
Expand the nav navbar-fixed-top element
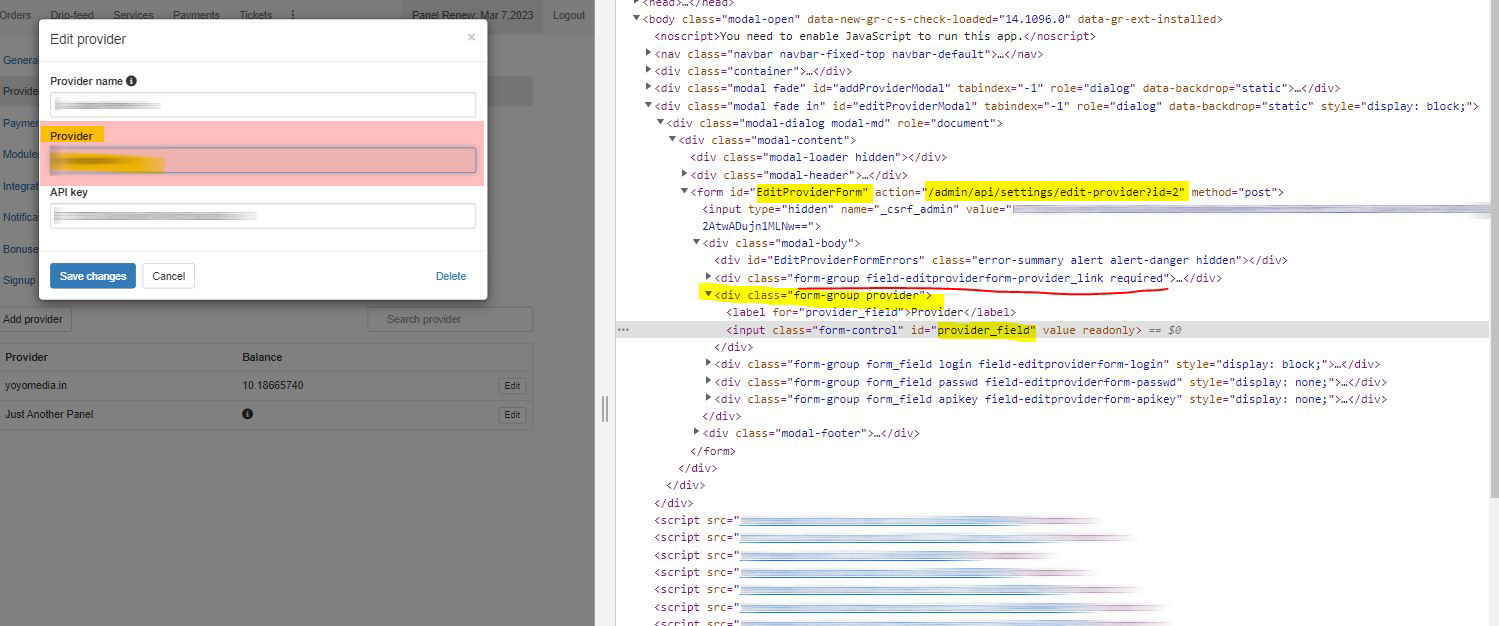click(649, 54)
